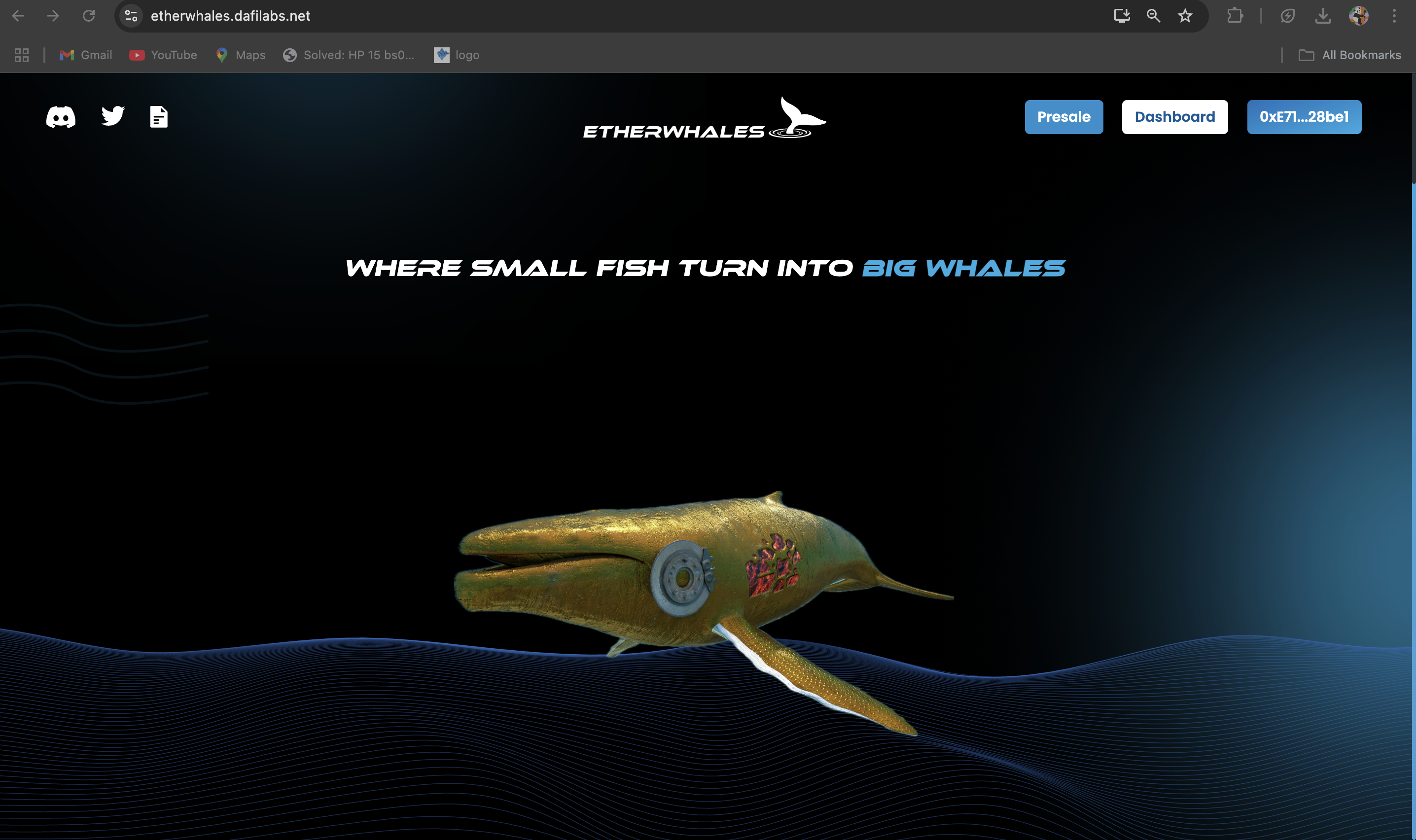Viewport: 1416px width, 840px height.
Task: Open Gmail bookmark
Action: tap(86, 55)
